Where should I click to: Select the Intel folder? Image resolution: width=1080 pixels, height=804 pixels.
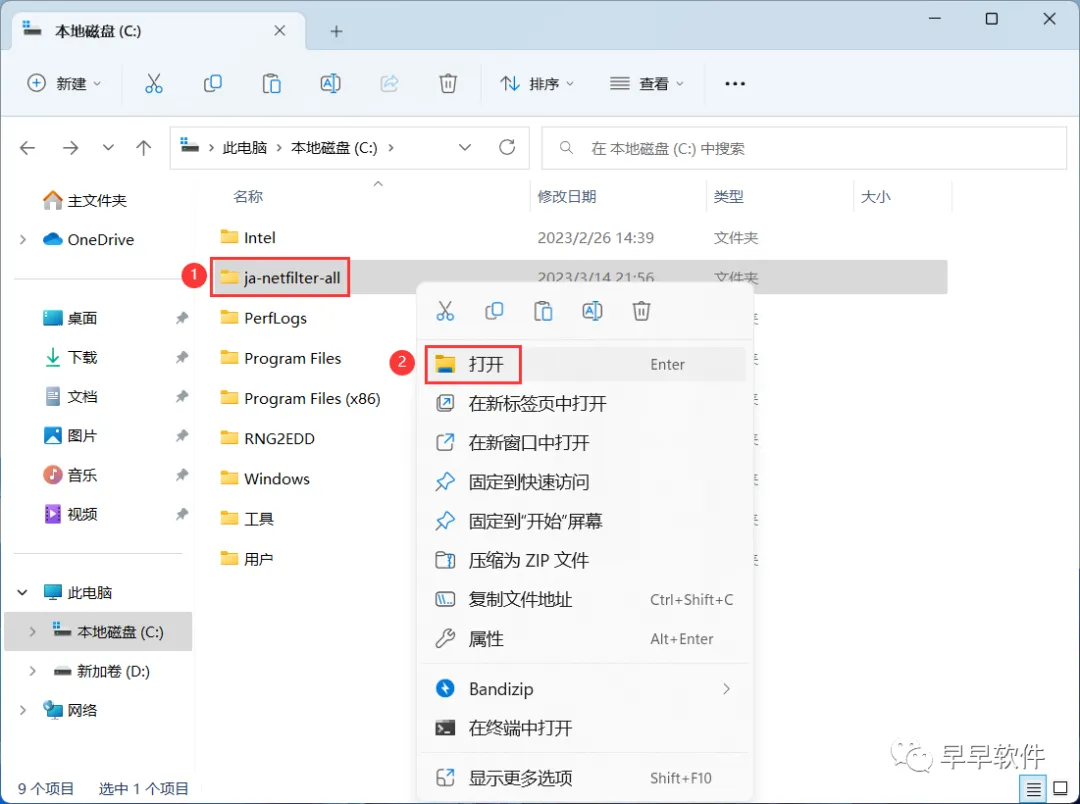[248, 238]
